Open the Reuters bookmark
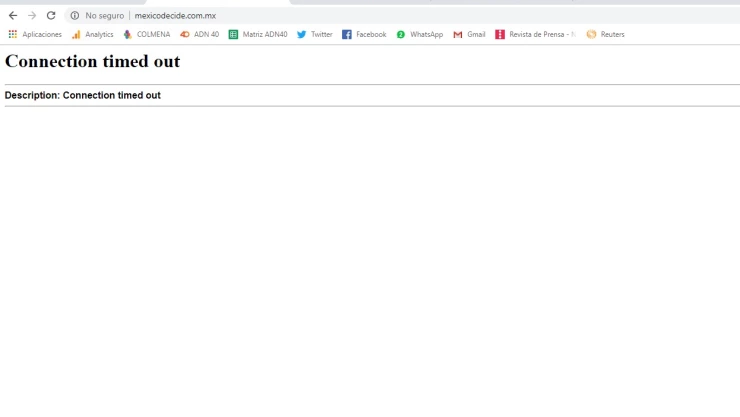740x417 pixels. [605, 34]
